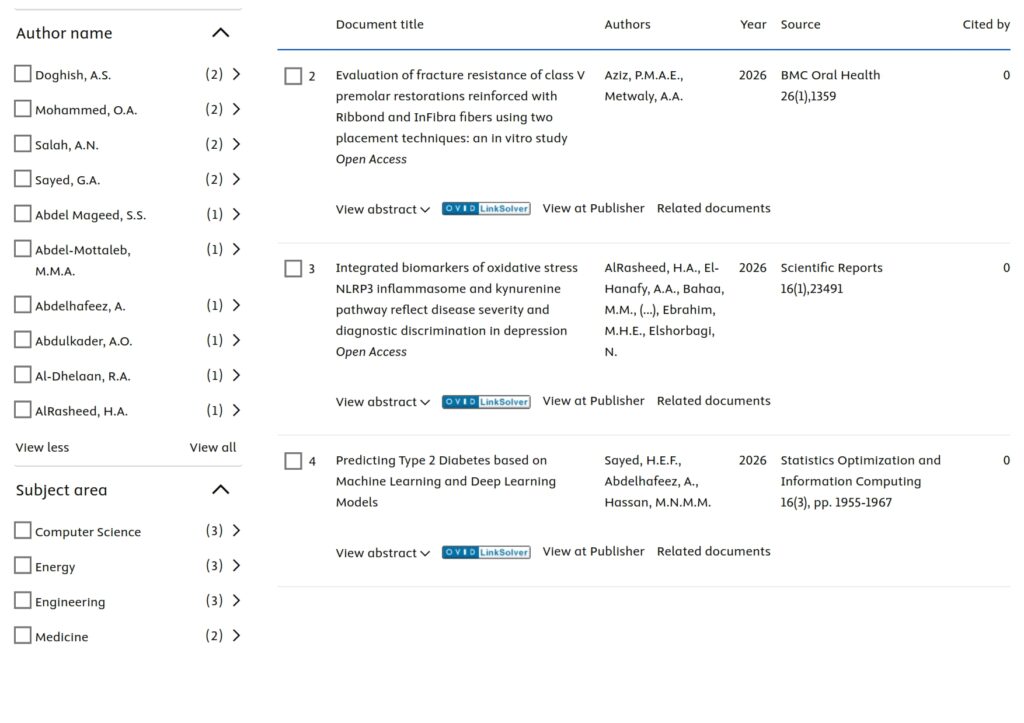Collapse the Subject area filter section
This screenshot has height=723, width=1024.
coord(221,489)
